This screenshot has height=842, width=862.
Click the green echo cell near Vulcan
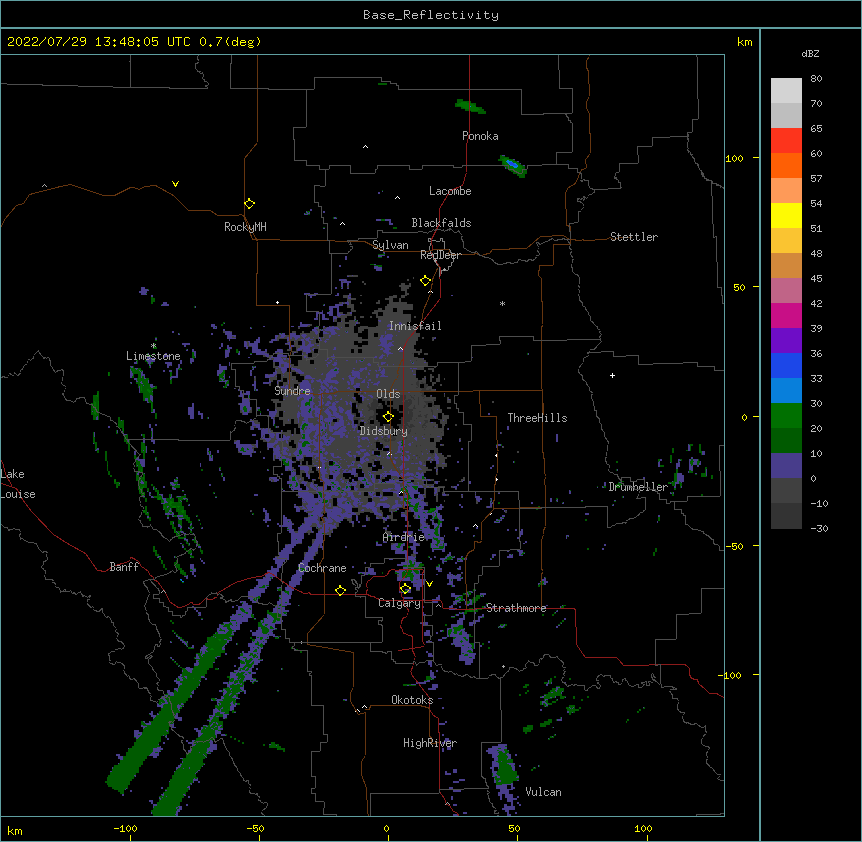pyautogui.click(x=503, y=767)
